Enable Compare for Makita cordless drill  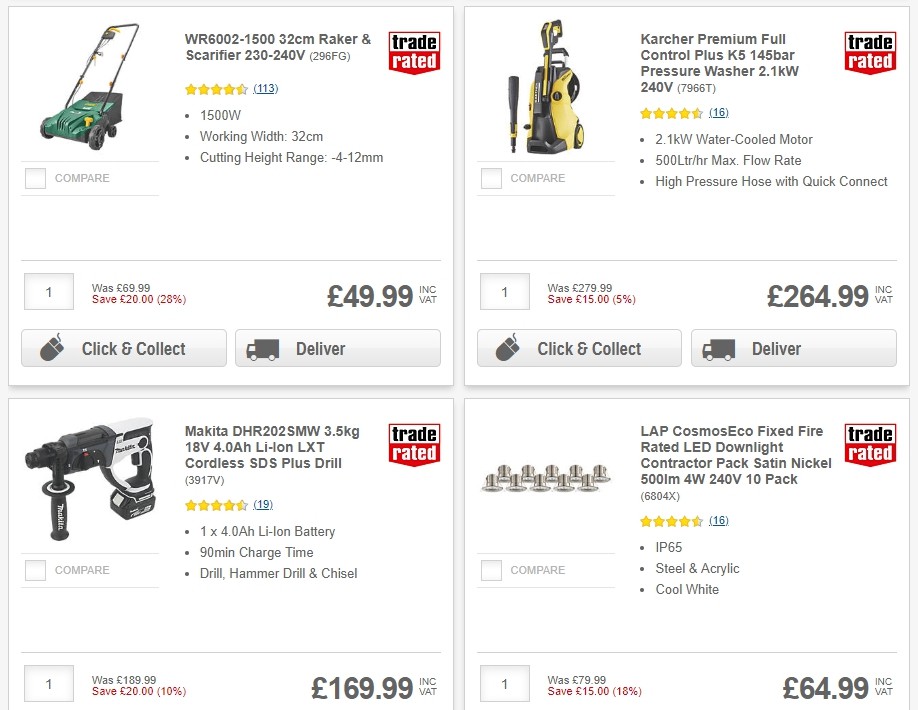[x=35, y=570]
